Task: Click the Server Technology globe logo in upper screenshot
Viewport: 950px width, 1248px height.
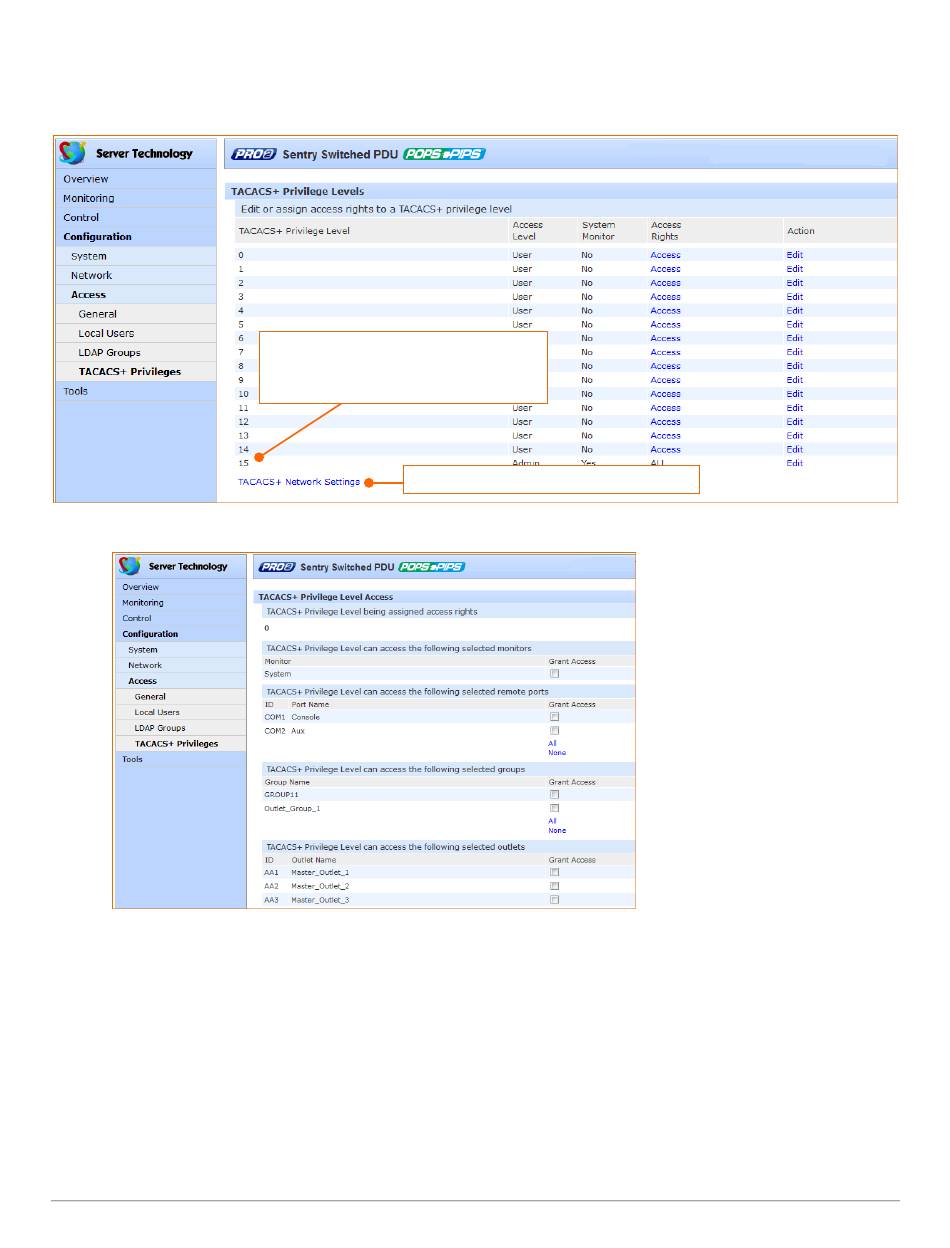Action: point(72,153)
